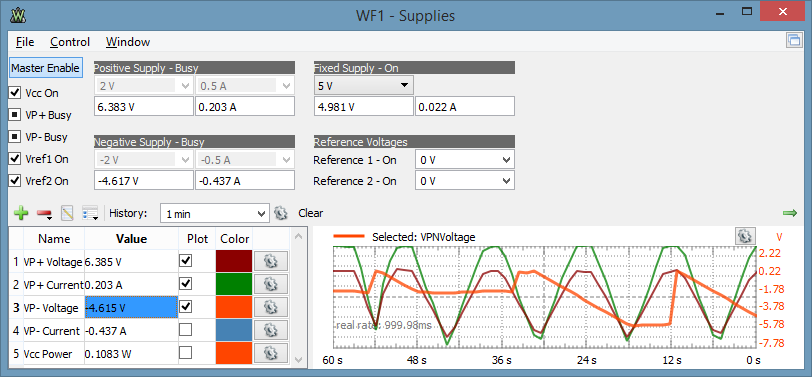The width and height of the screenshot is (812, 377).
Task: Change the blue VP- Current color swatch
Action: (x=234, y=330)
